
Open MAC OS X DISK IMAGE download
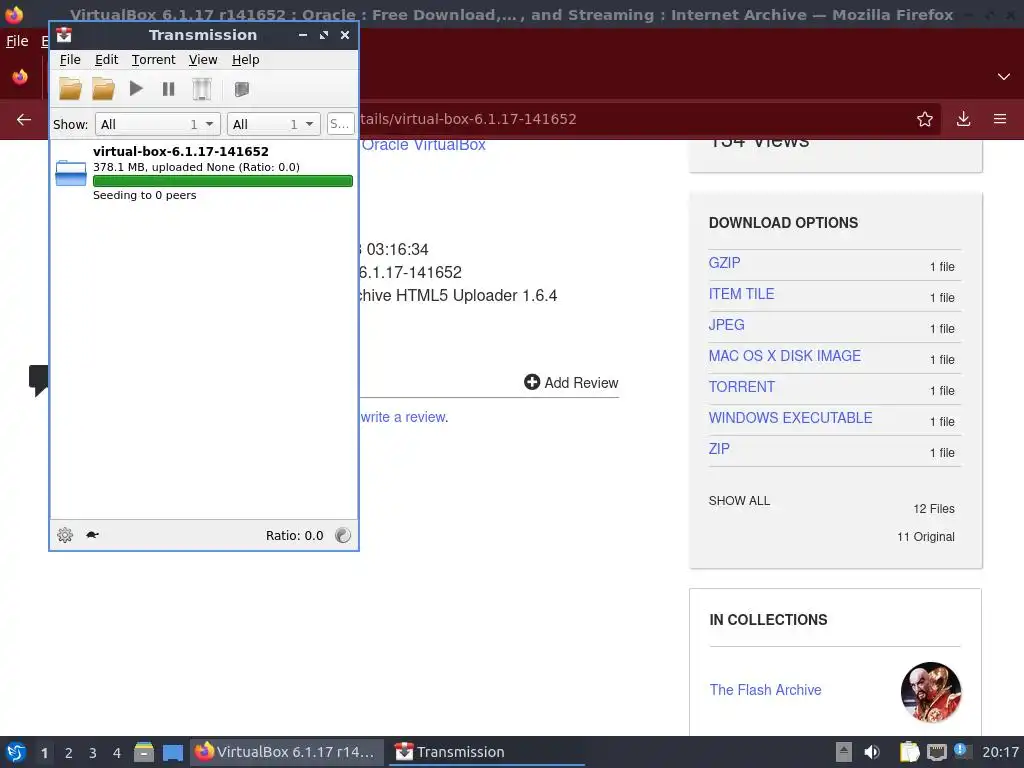click(x=784, y=356)
